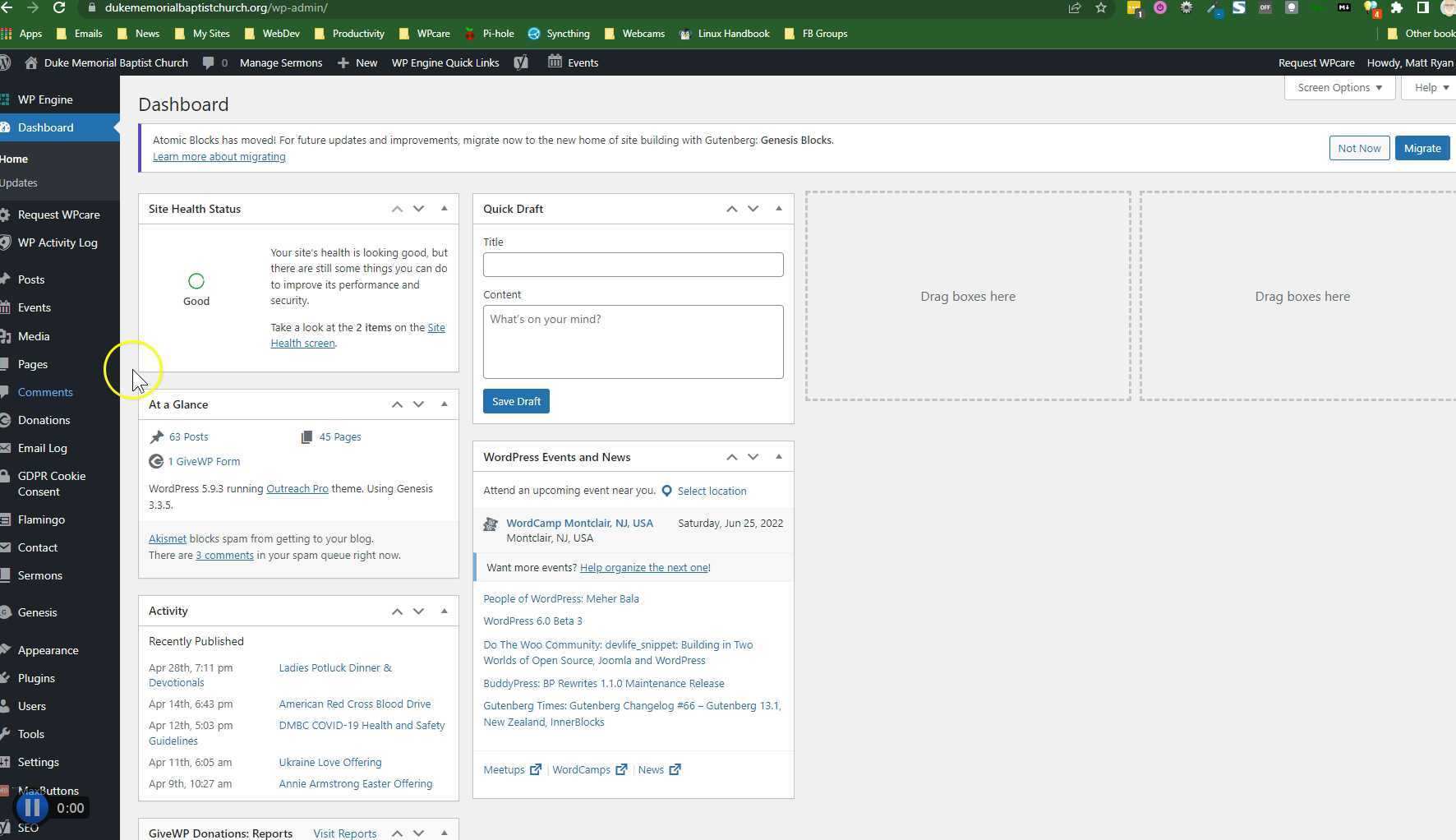Click the Plugins plug icon in sidebar
Screen dimensions: 1456x840
point(7,678)
